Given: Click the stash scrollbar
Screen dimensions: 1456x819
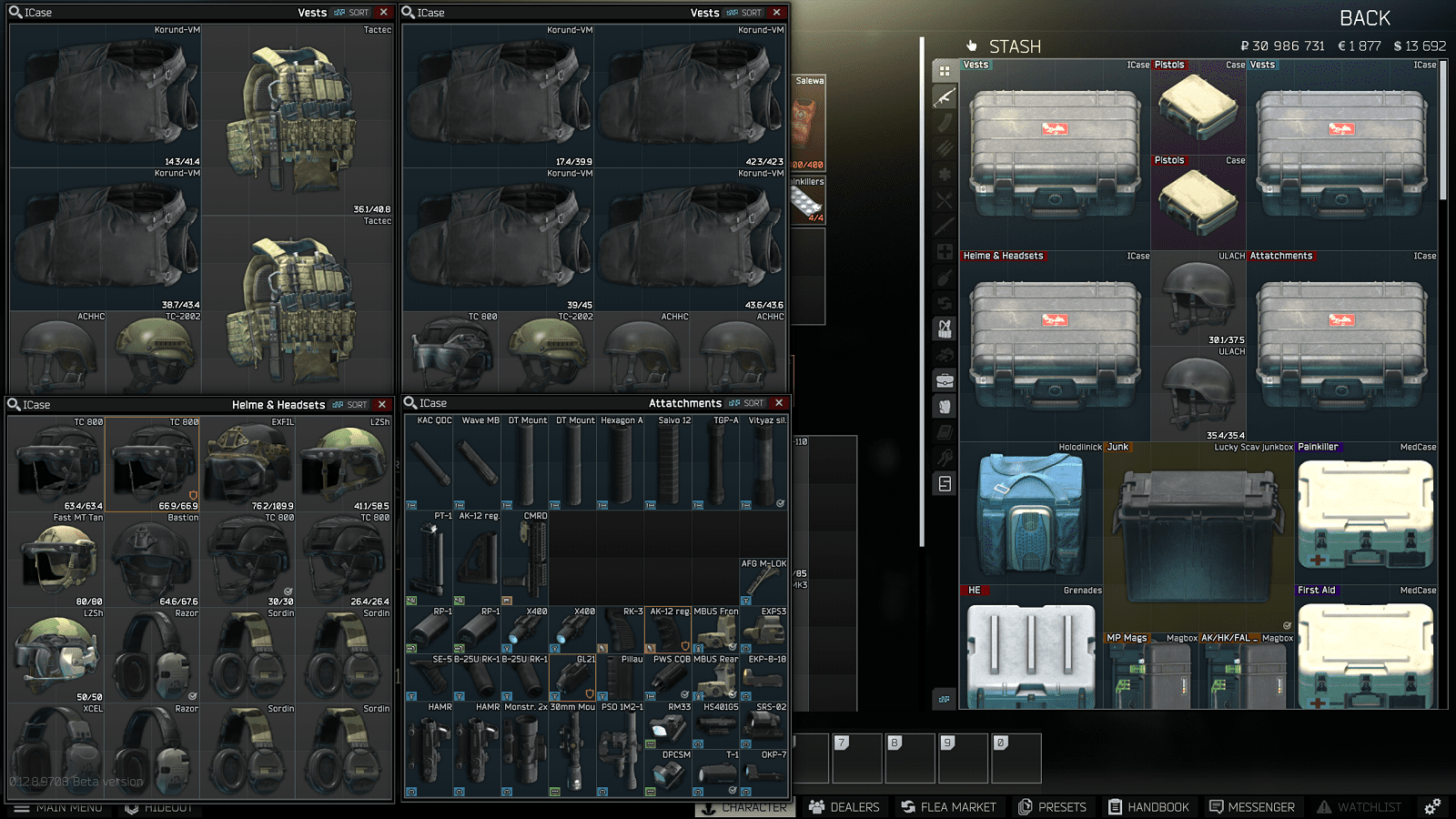Looking at the screenshot, I should pyautogui.click(x=1443, y=130).
